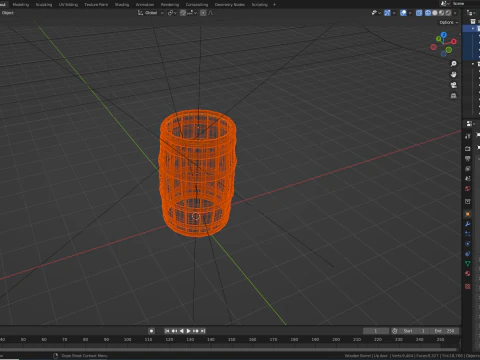Switch to the Shading workspace tab
480x360 pixels.
click(x=122, y=4)
